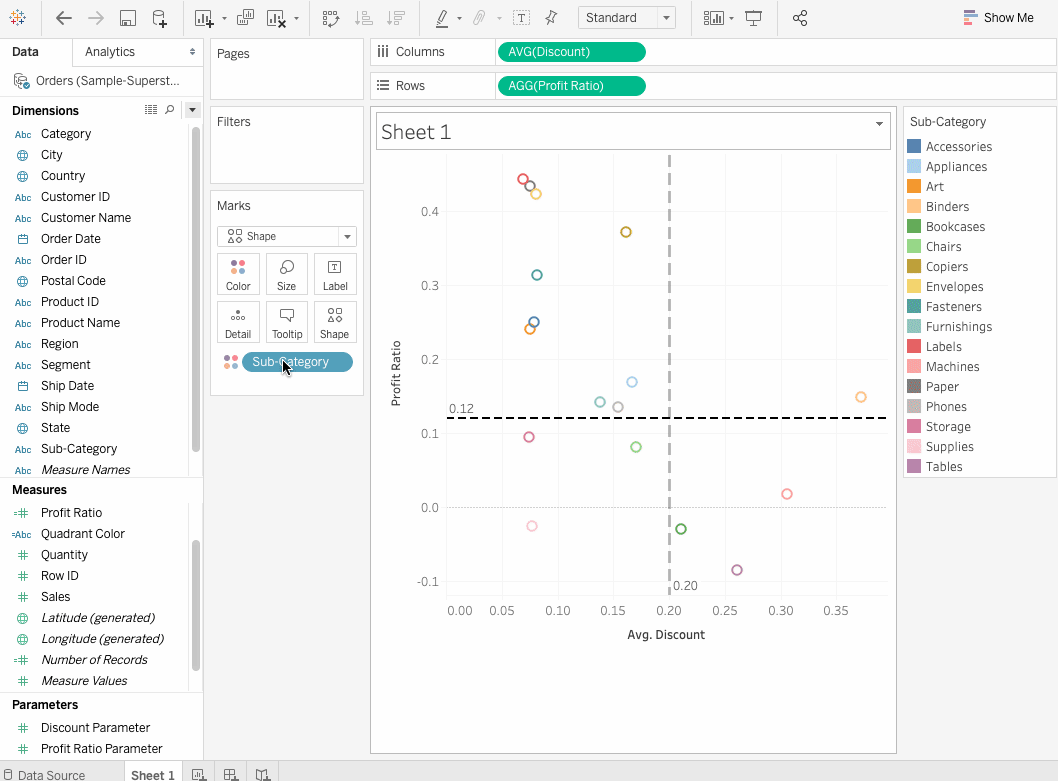
Task: Select the Order Date dimension
Action: coord(70,239)
